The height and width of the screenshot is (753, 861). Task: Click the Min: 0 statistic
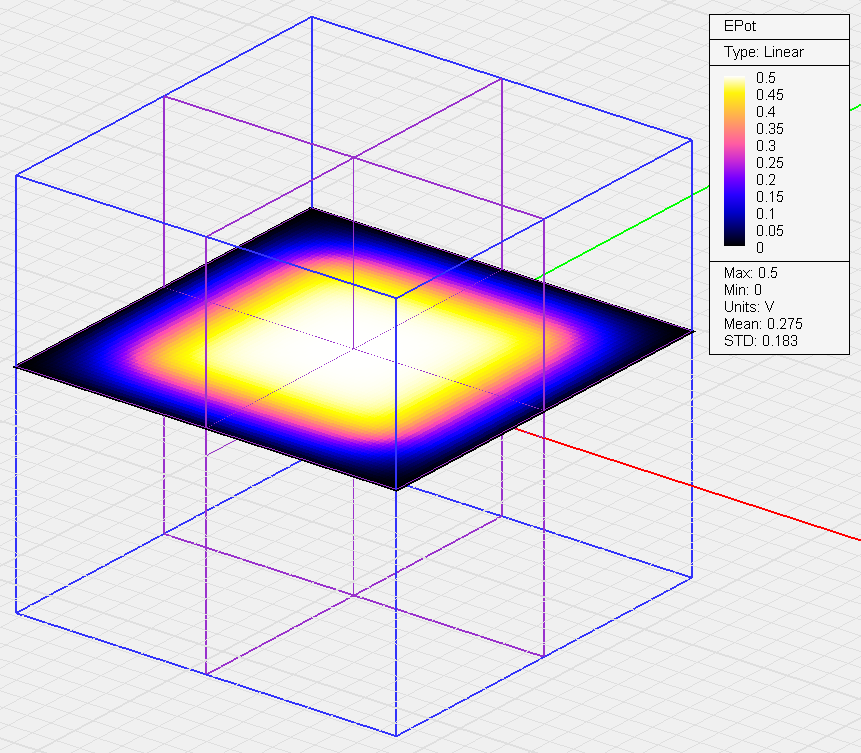[742, 290]
